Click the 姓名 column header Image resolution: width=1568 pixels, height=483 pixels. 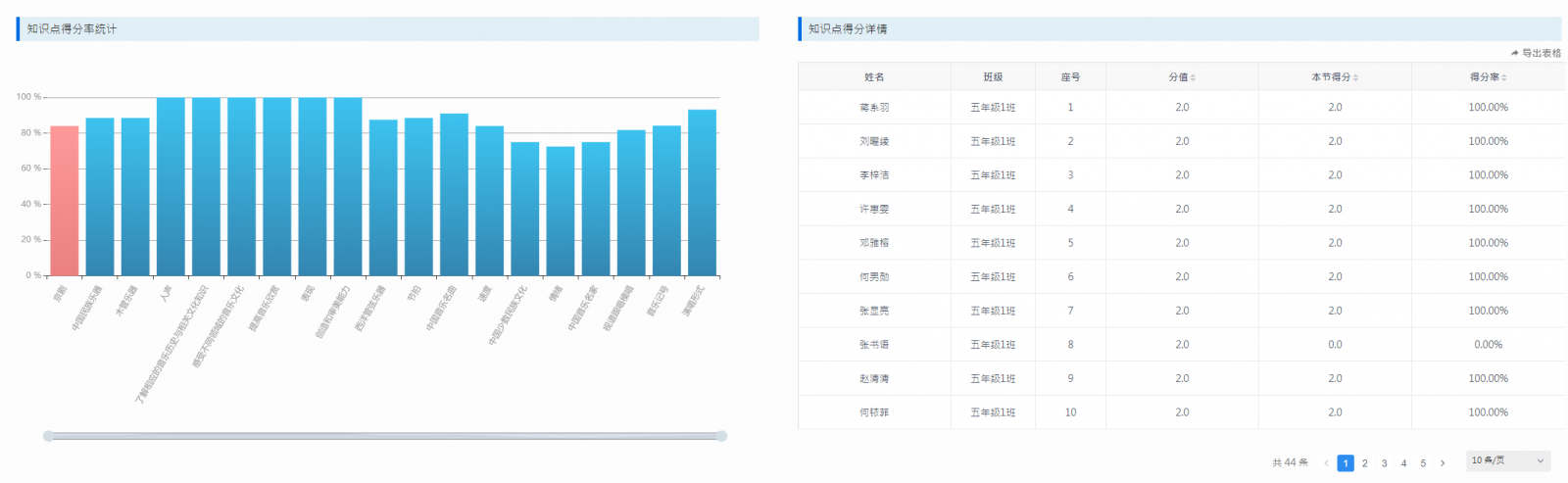pyautogui.click(x=874, y=77)
